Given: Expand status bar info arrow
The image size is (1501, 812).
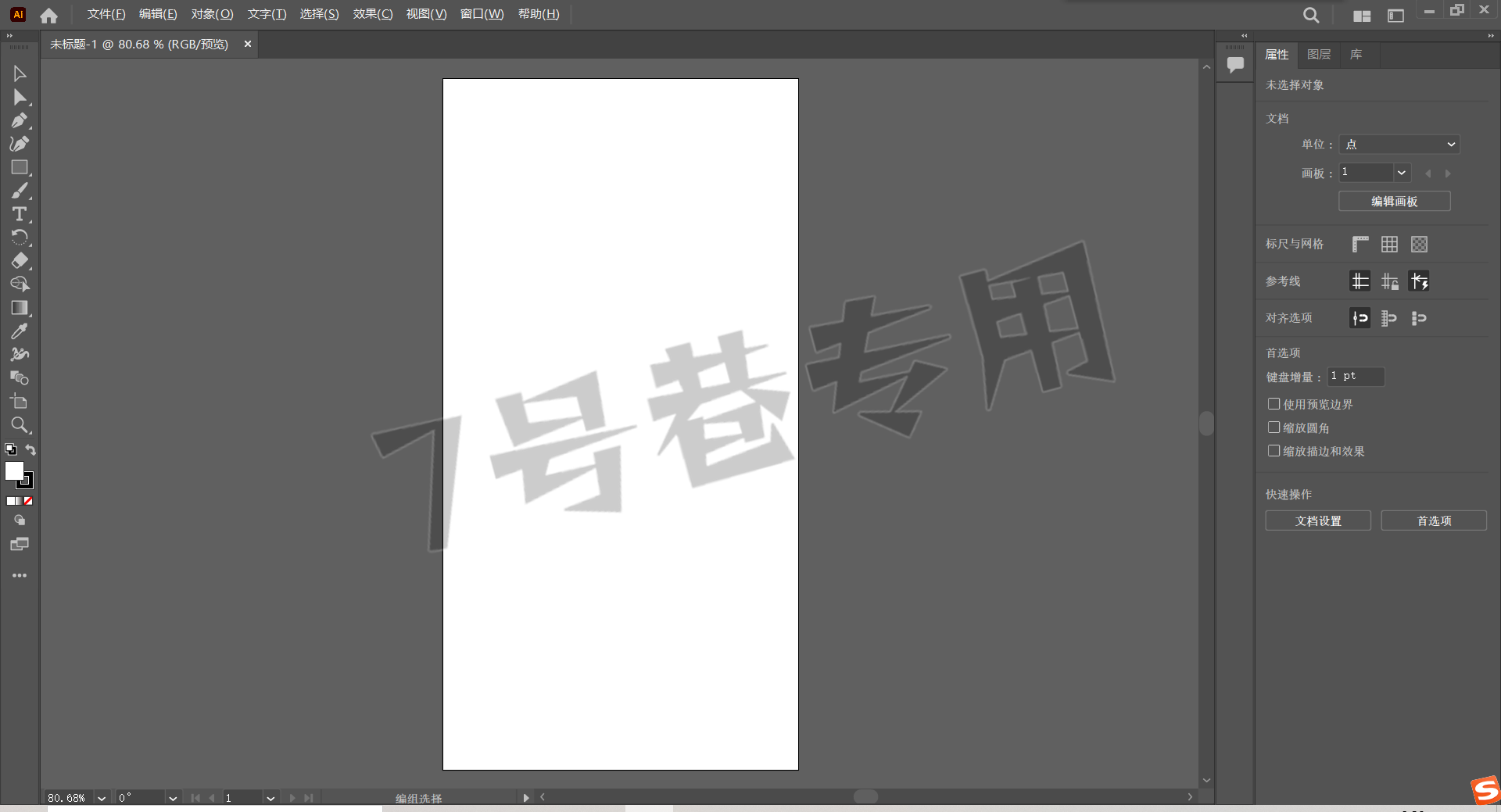Looking at the screenshot, I should (x=526, y=798).
